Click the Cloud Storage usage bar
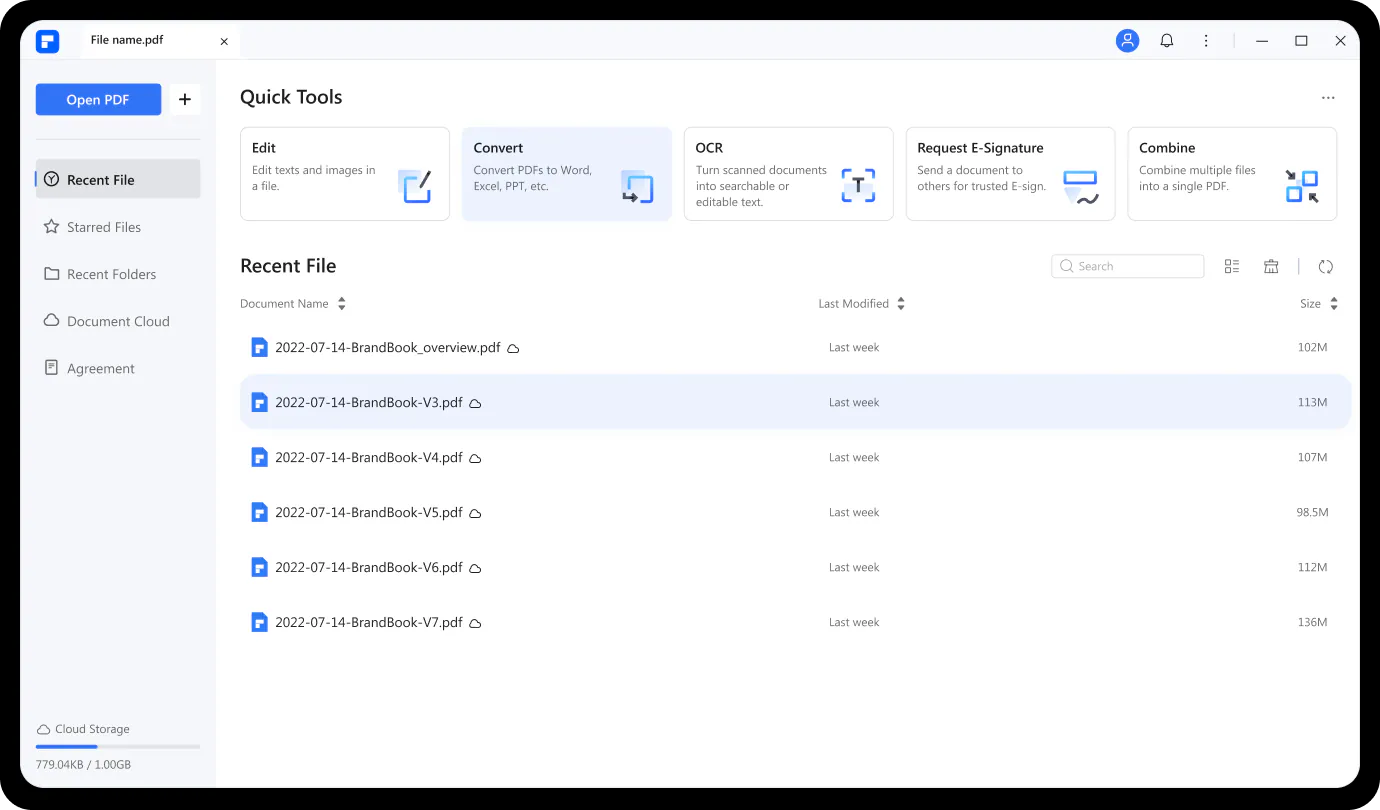 [118, 746]
